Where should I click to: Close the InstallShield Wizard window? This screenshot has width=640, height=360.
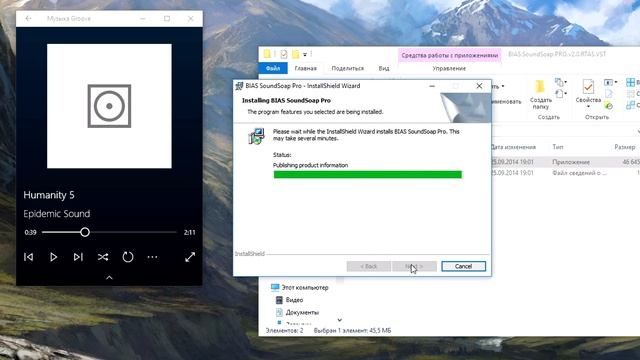coord(479,86)
